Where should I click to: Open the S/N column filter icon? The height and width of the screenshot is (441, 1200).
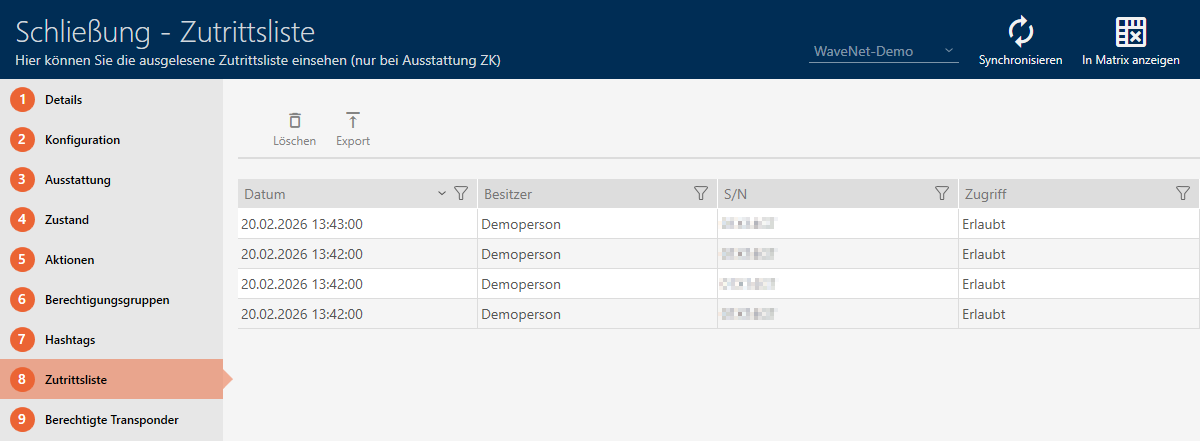[941, 193]
